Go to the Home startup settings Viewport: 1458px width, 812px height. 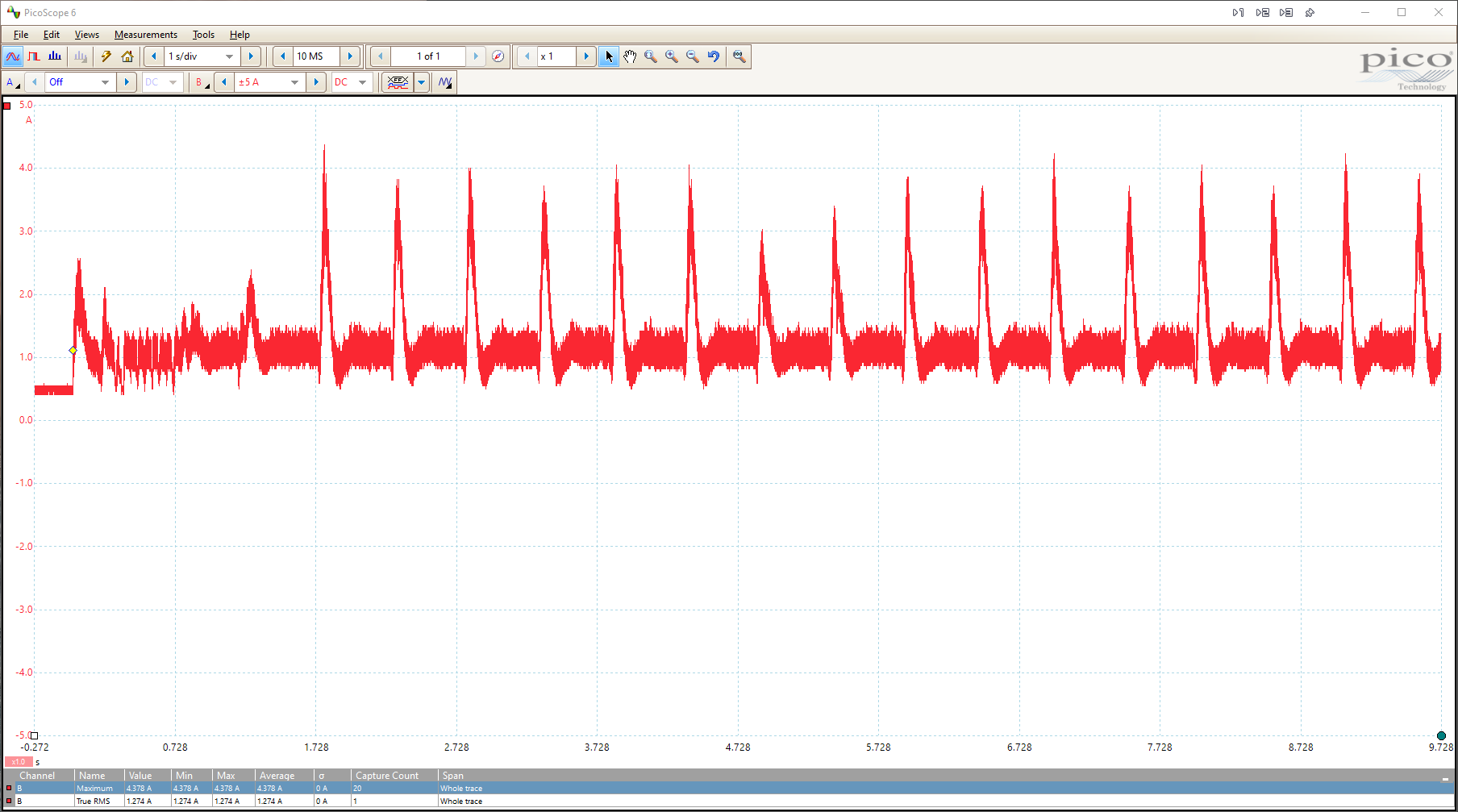click(127, 56)
